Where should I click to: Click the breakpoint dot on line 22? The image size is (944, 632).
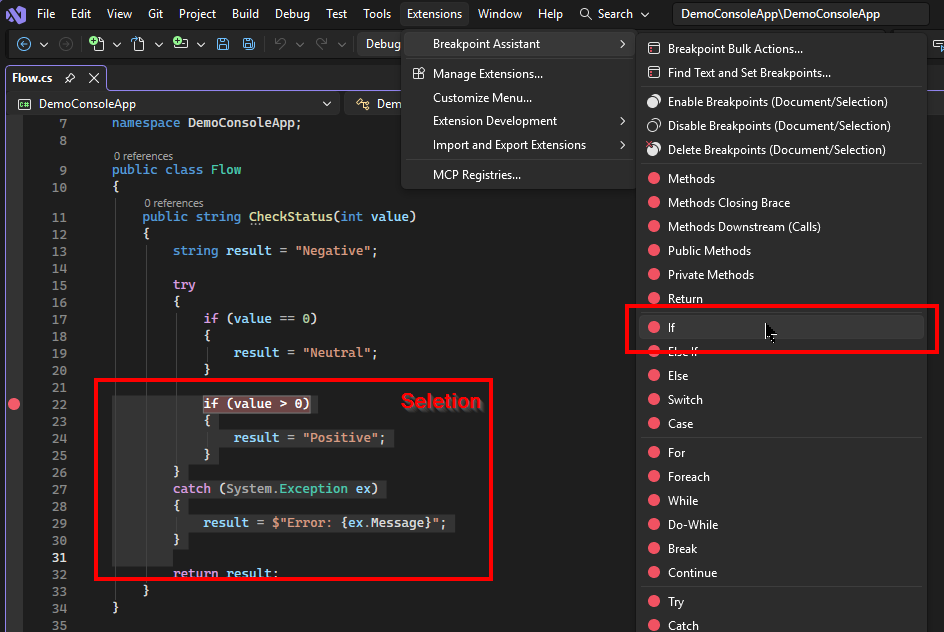14,404
